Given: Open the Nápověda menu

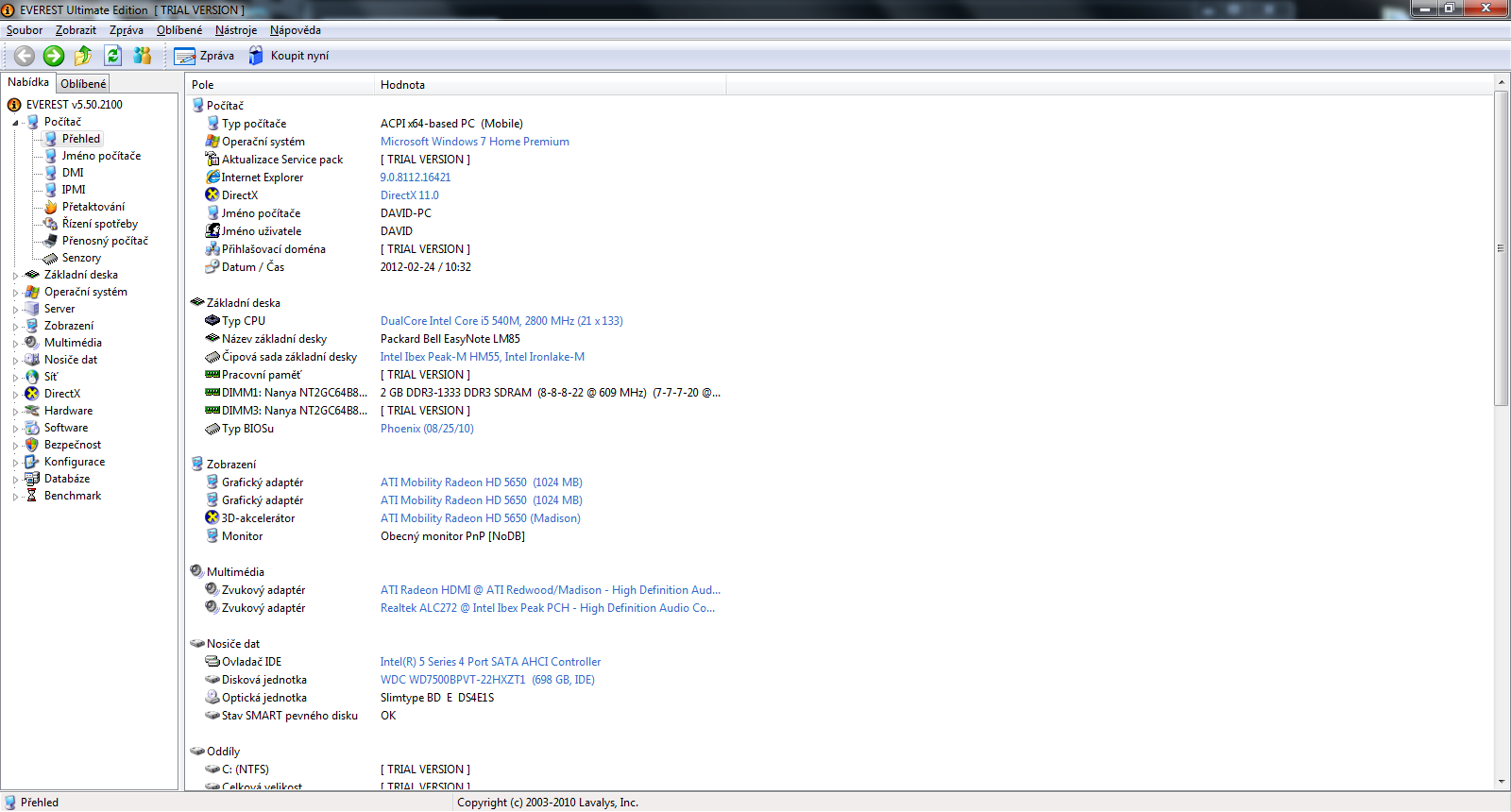Looking at the screenshot, I should 296,30.
